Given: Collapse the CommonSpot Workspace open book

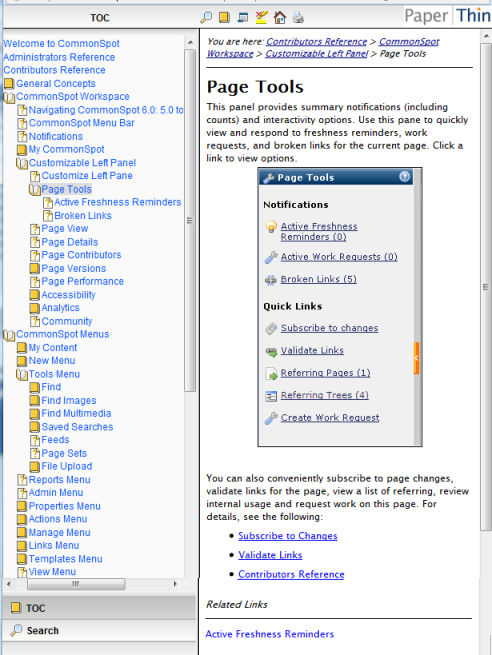Looking at the screenshot, I should pyautogui.click(x=9, y=97).
